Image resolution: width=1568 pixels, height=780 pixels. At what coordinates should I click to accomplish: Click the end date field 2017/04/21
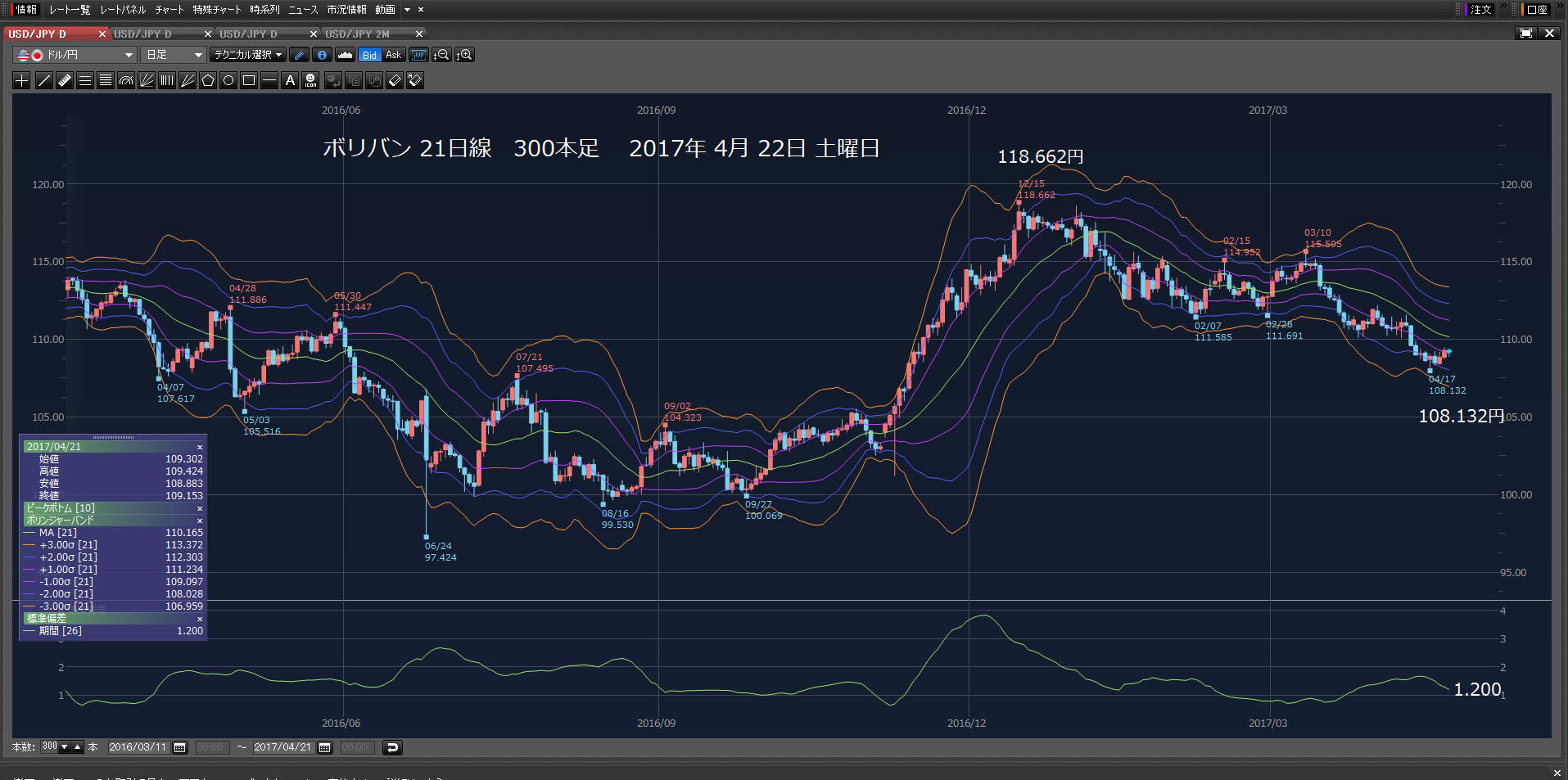tap(282, 747)
